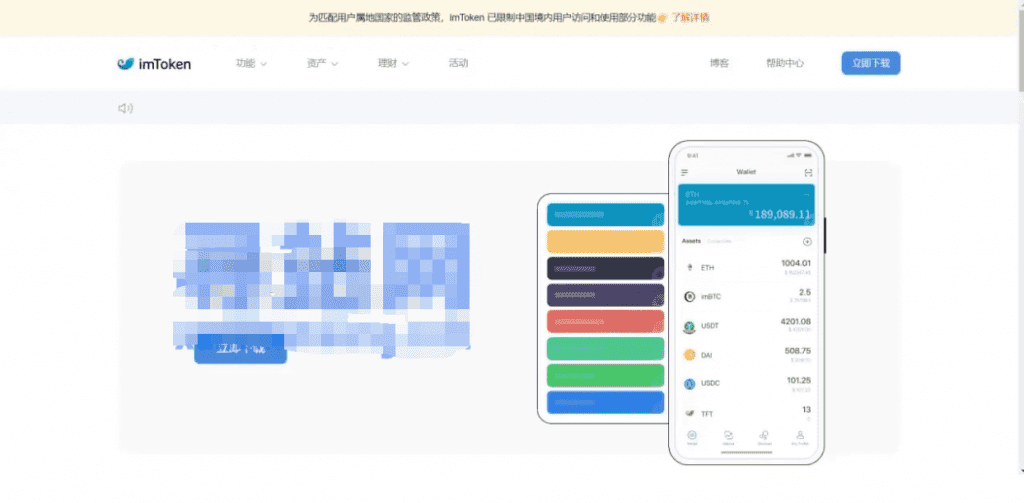Select the red wallet card
The image size is (1024, 503).
[605, 321]
